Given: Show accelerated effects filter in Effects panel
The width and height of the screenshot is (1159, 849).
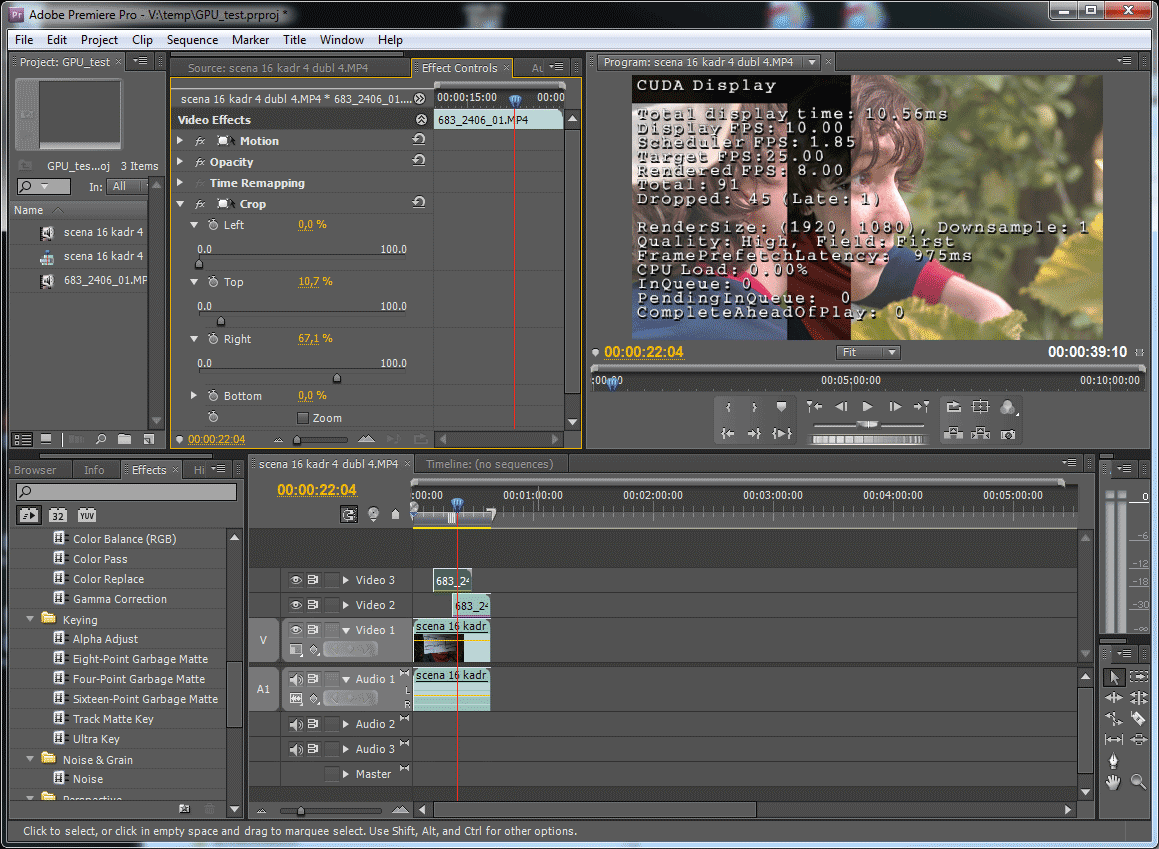Looking at the screenshot, I should coord(29,515).
